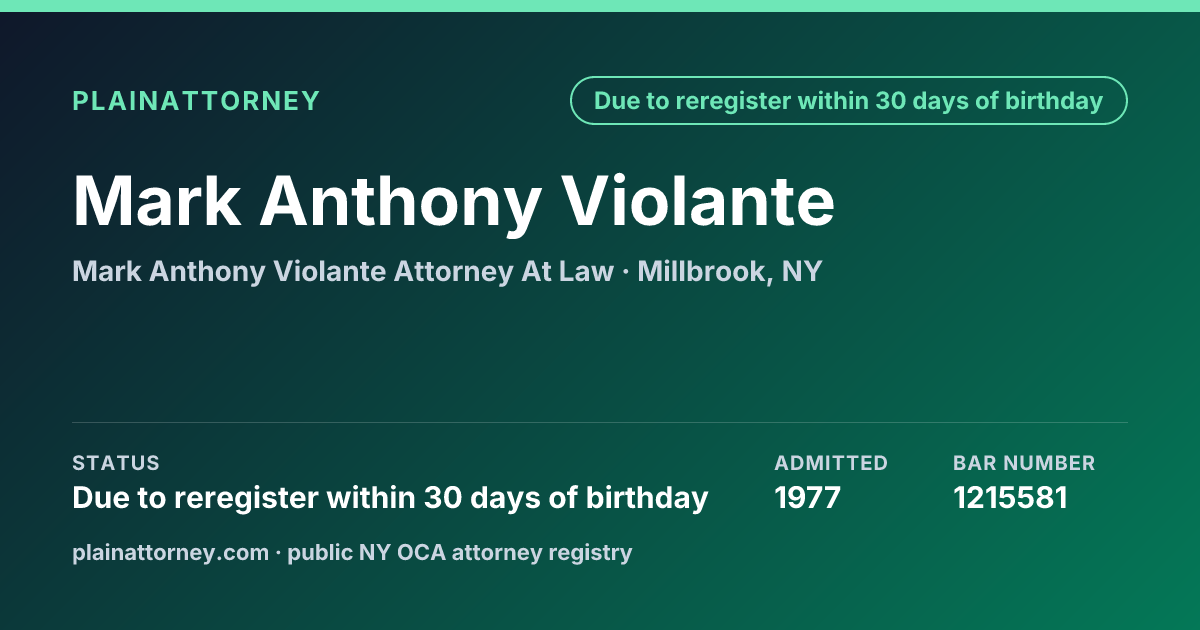The height and width of the screenshot is (630, 1200).
Task: Open the plainattorney.com footer link
Action: pos(171,553)
